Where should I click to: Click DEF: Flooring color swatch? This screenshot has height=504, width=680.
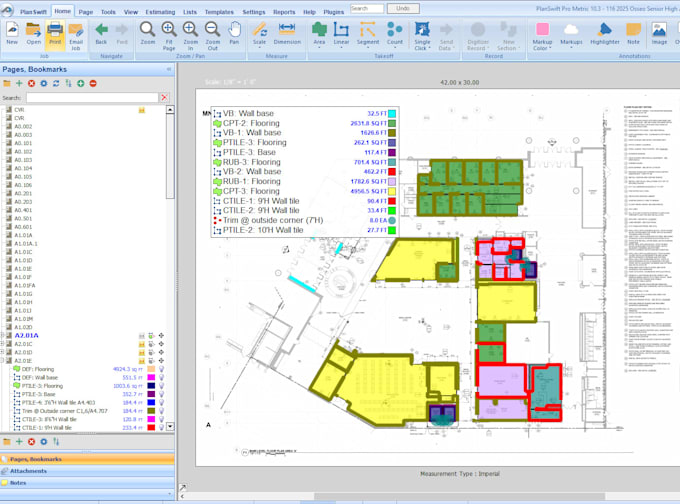(151, 369)
